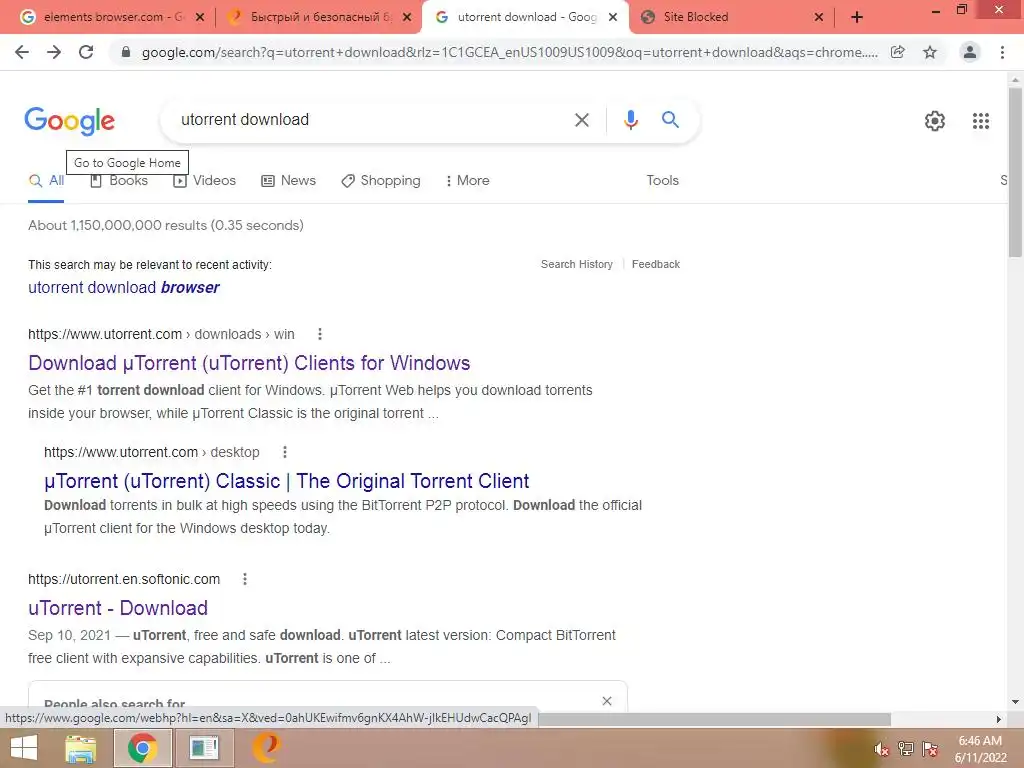
Task: Close the utorrent download tab
Action: [x=613, y=18]
